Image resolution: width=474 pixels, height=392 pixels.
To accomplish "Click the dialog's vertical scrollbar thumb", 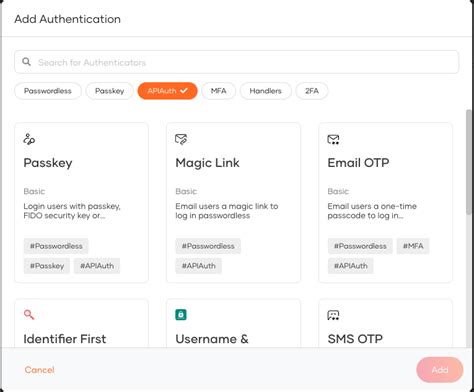I will [469, 162].
